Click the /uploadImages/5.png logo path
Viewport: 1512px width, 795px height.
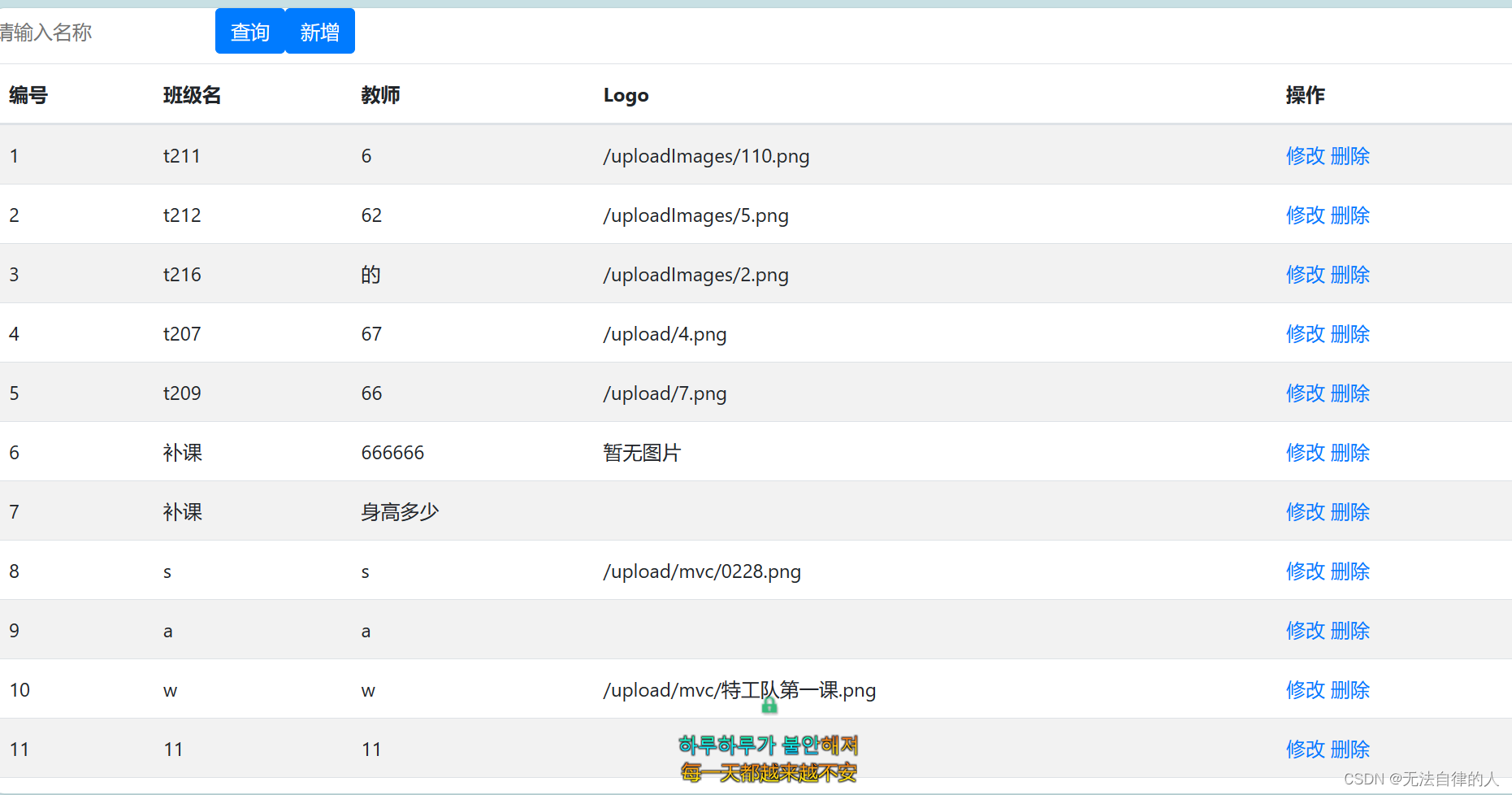coord(695,215)
